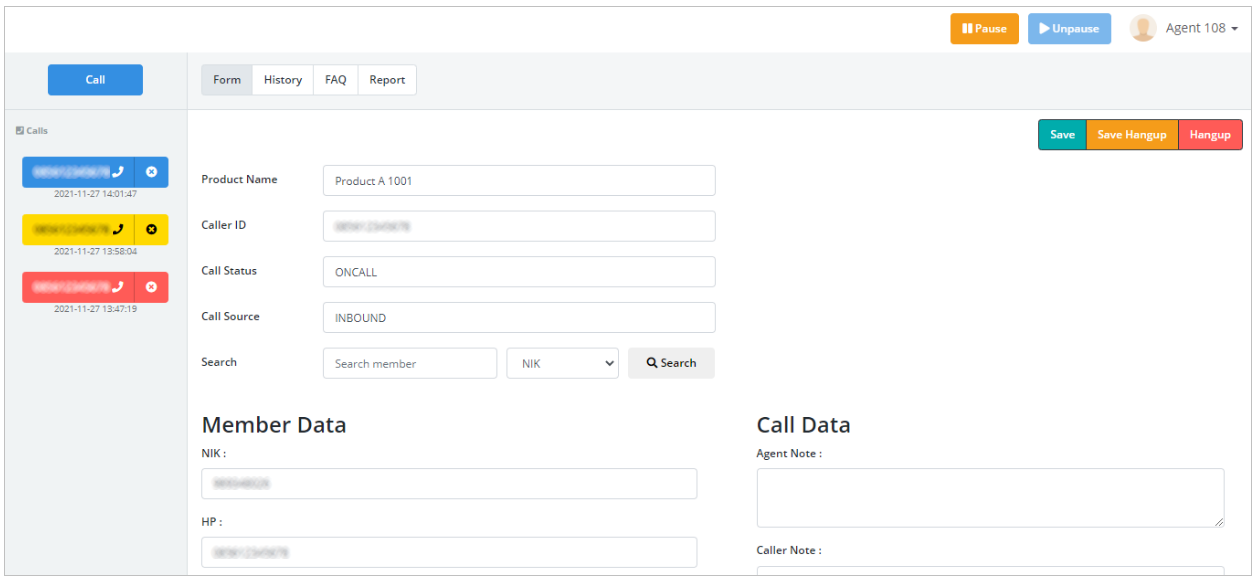Dial the red call entry's phone icon
Screen dimensions: 1258x582
(120, 287)
